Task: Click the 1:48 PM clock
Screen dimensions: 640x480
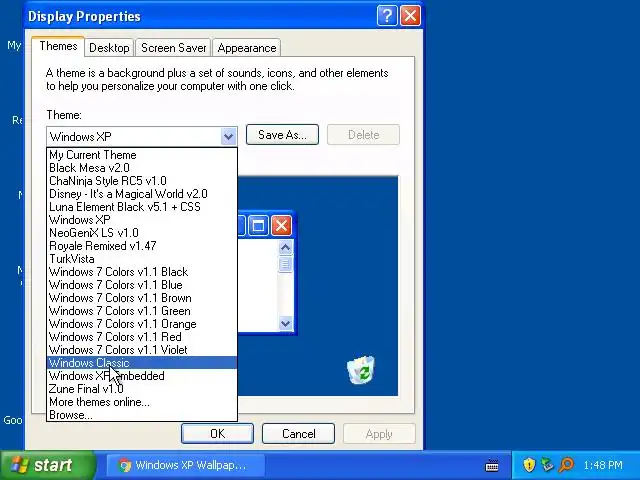Action: point(603,465)
